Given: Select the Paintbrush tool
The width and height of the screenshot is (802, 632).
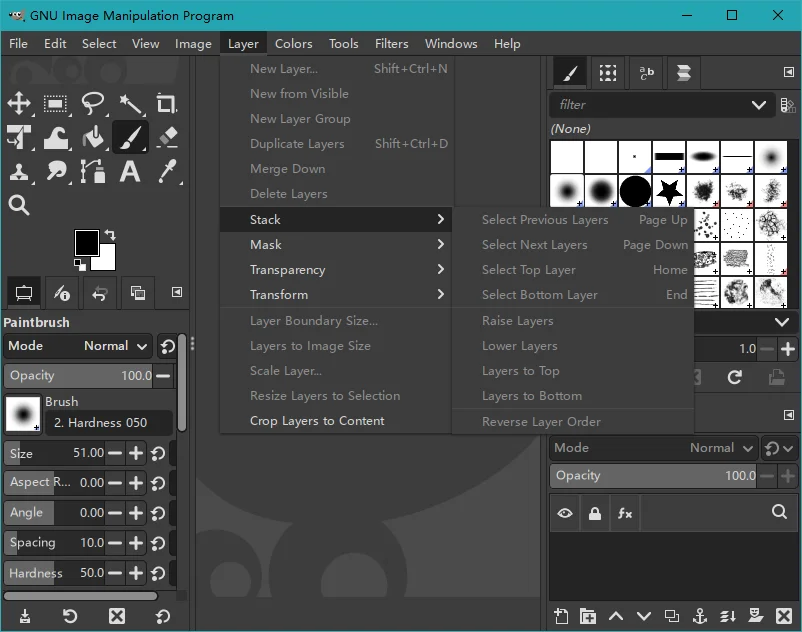Looking at the screenshot, I should click(130, 137).
